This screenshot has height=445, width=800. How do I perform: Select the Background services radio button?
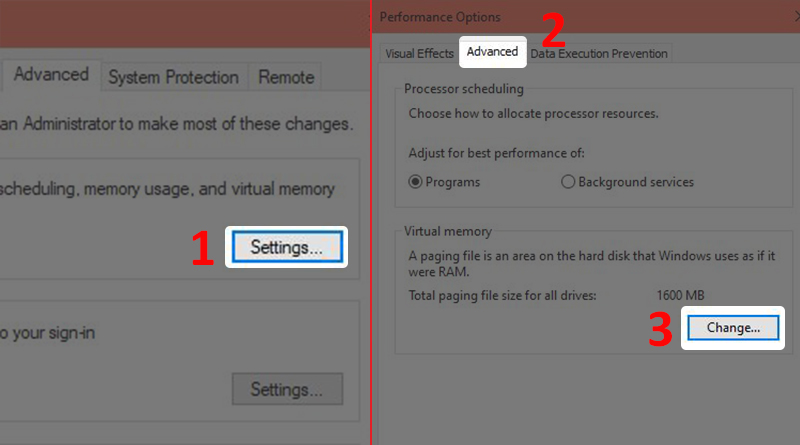click(569, 182)
